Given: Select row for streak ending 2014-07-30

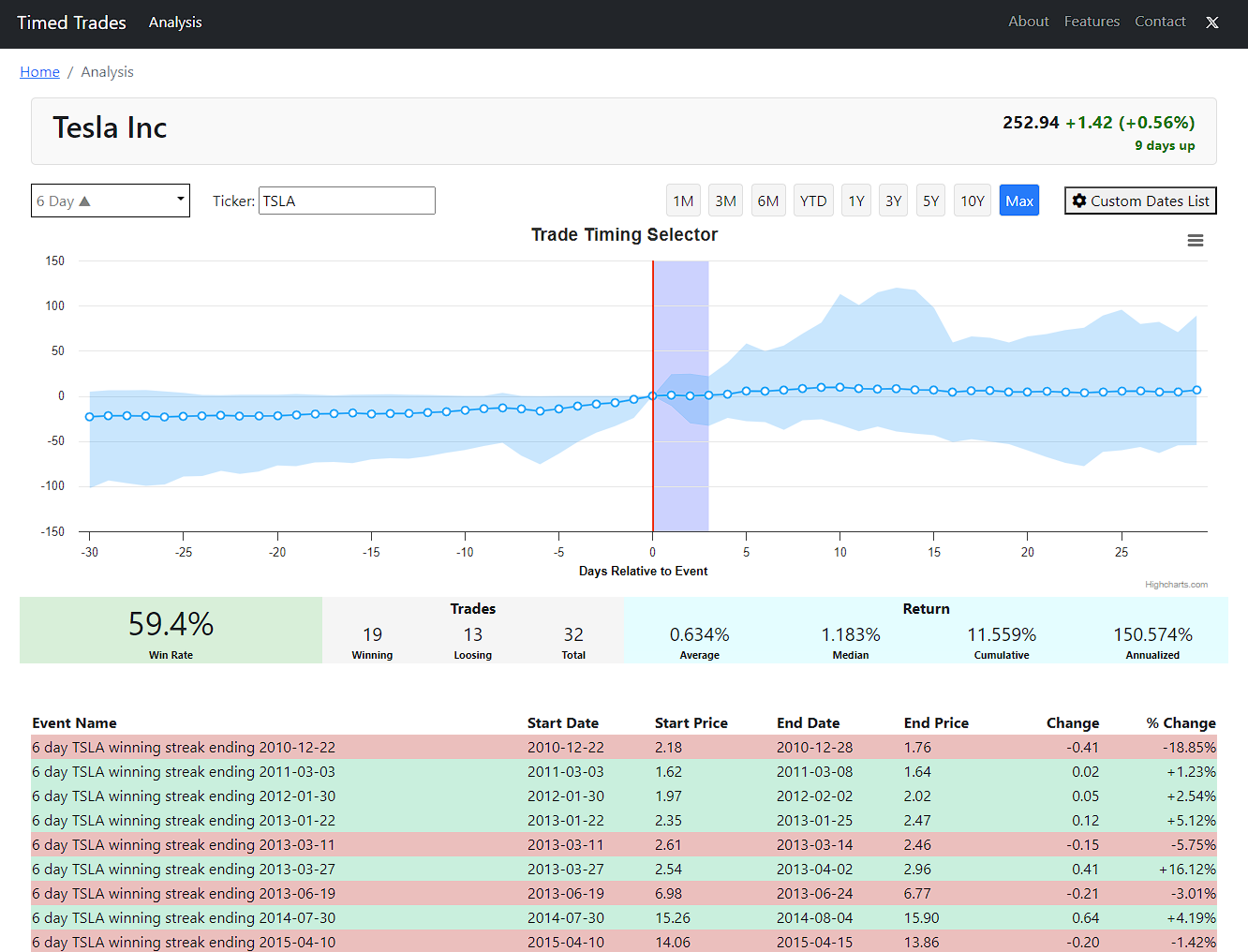Looking at the screenshot, I should (624, 918).
